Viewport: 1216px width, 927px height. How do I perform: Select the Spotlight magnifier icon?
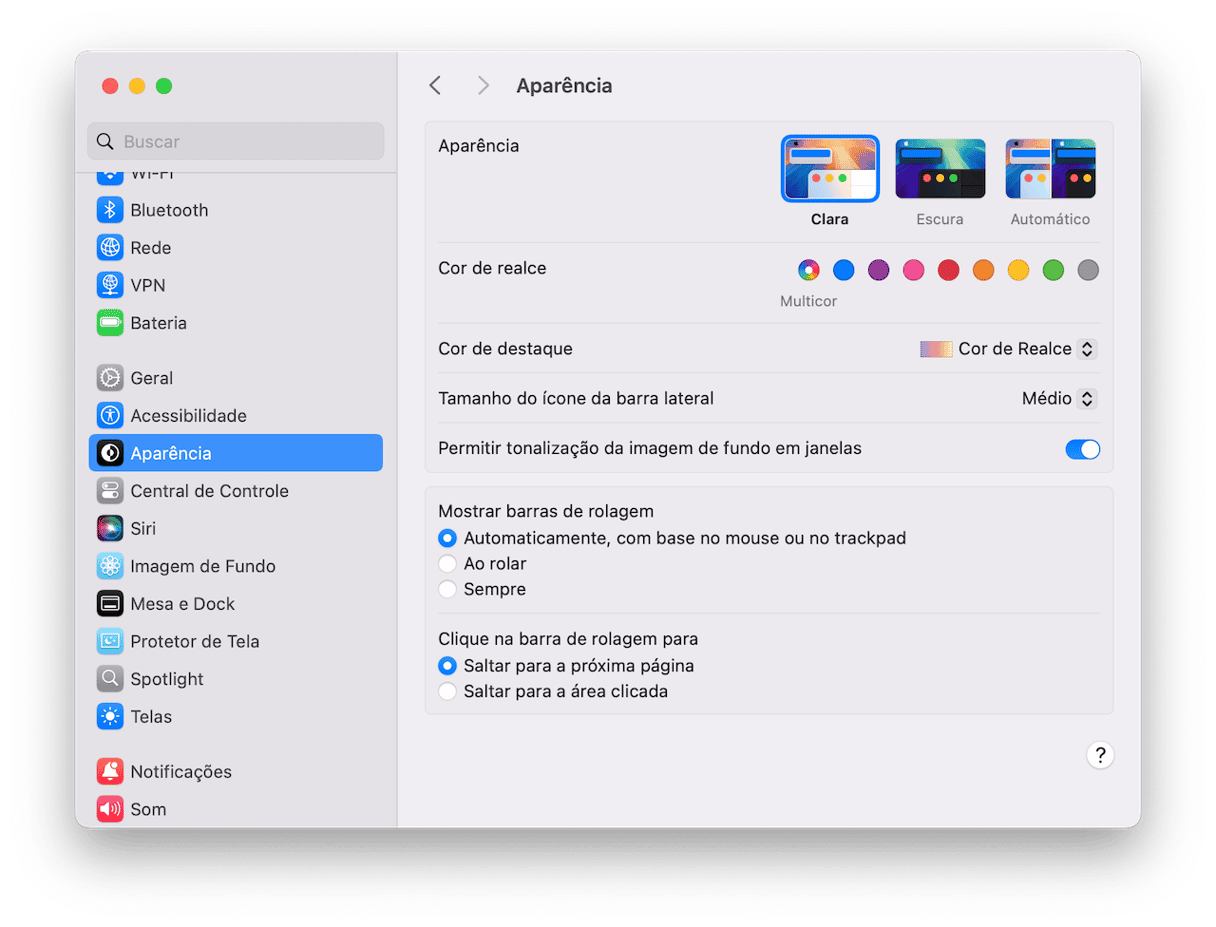coord(110,679)
